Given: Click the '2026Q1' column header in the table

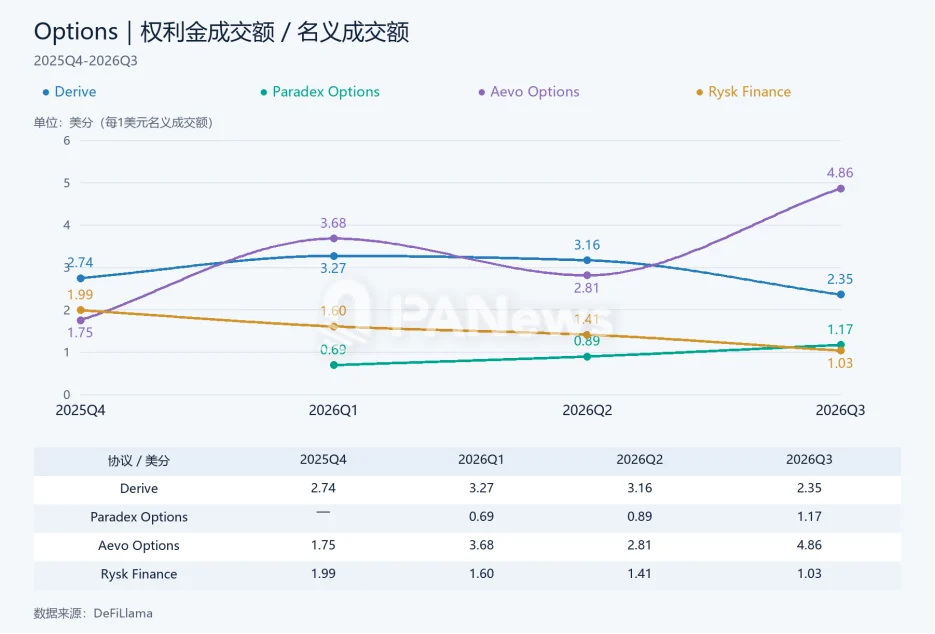Looking at the screenshot, I should pos(481,460).
